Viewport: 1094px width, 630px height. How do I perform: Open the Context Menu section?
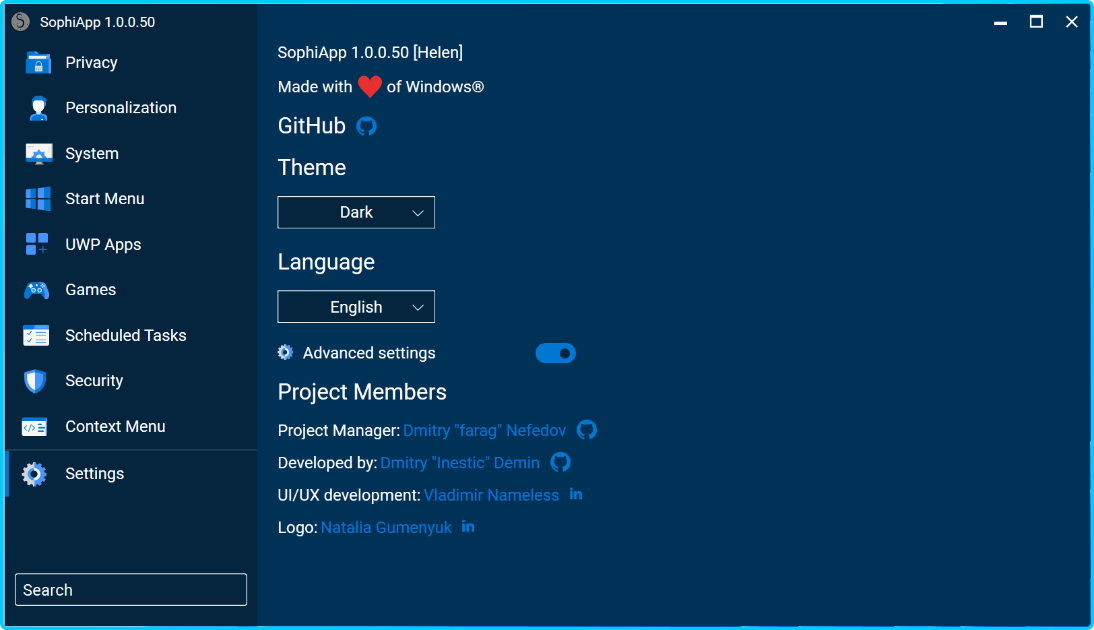coord(115,427)
